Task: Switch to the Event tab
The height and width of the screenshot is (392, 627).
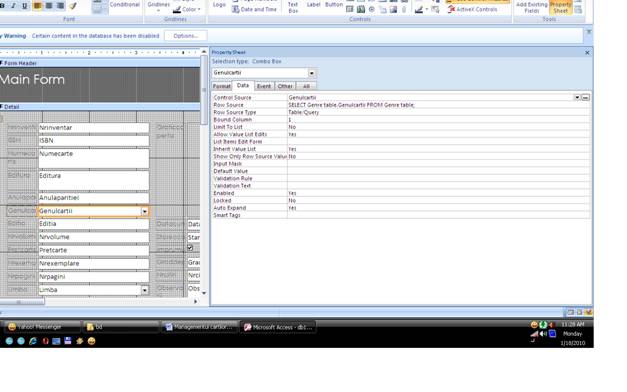Action: click(264, 86)
